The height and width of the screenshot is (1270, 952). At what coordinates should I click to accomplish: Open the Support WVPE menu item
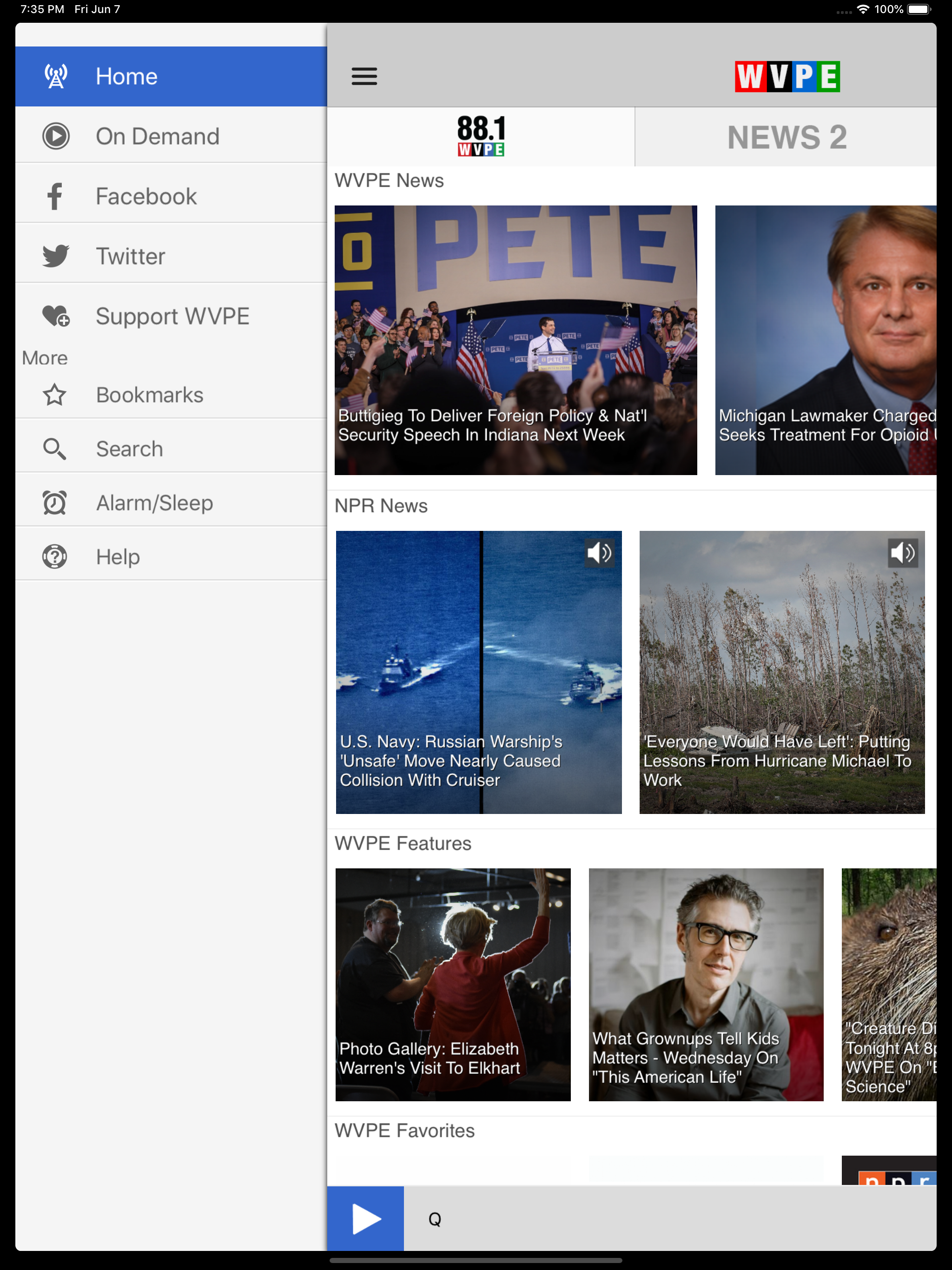click(171, 316)
